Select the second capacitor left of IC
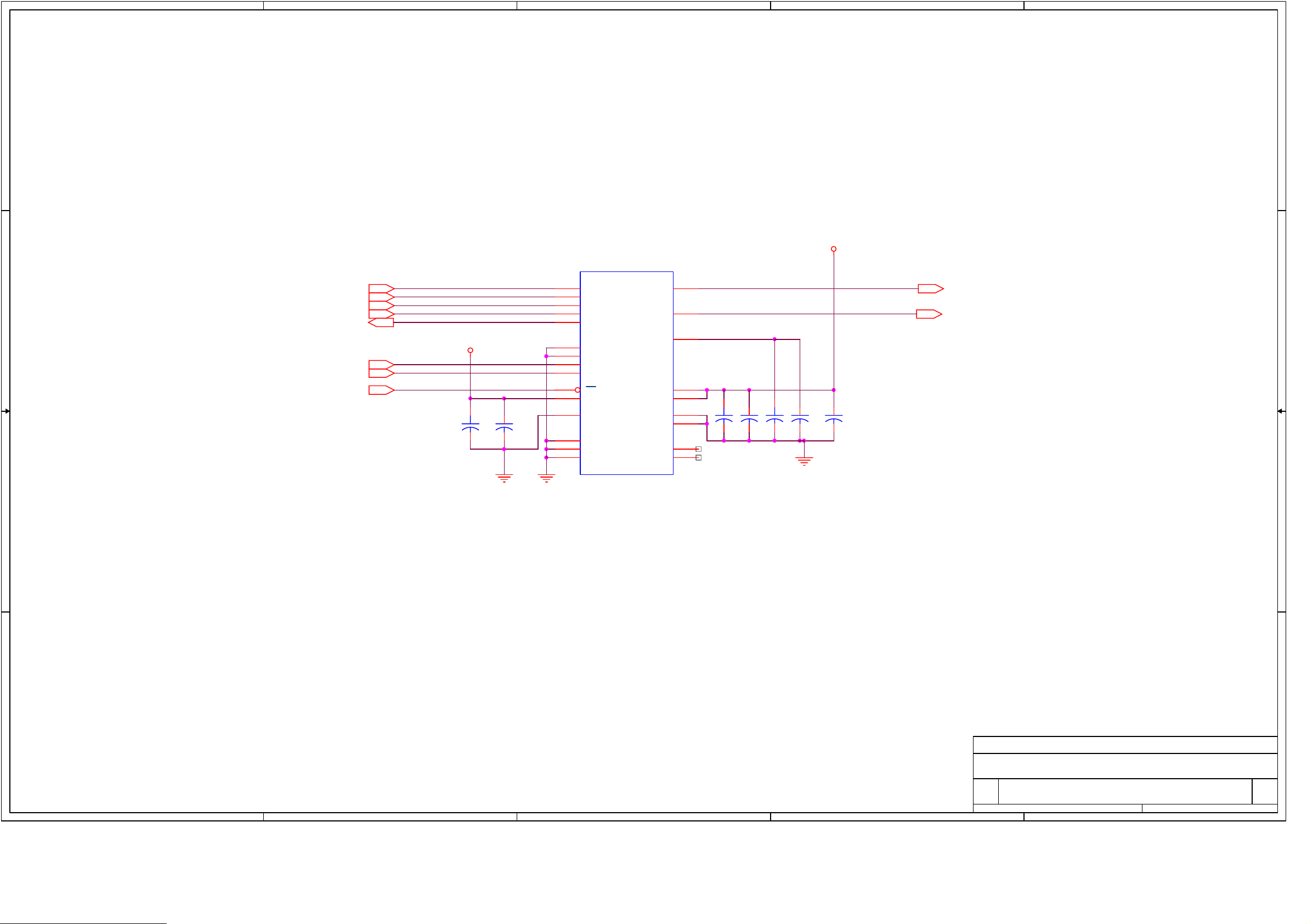This screenshot has width=1307, height=924. coord(504,427)
